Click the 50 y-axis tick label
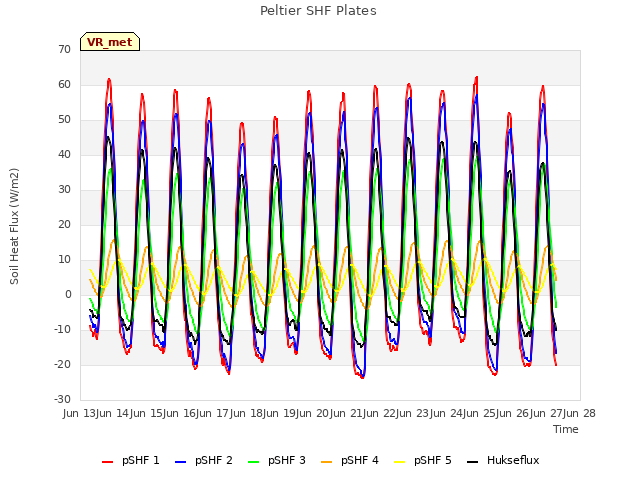Image resolution: width=640 pixels, height=480 pixels. (64, 120)
